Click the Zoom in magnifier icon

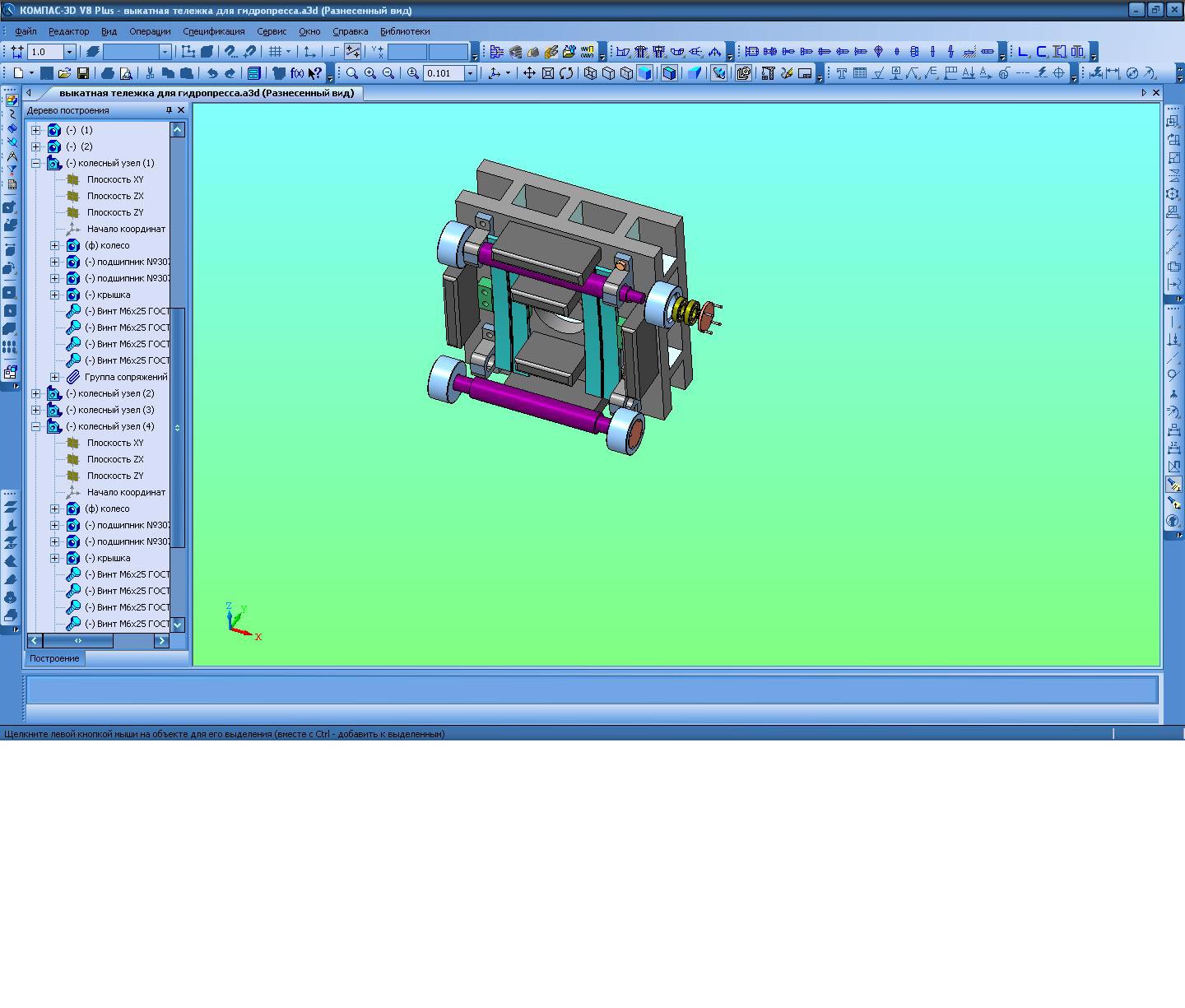(370, 73)
